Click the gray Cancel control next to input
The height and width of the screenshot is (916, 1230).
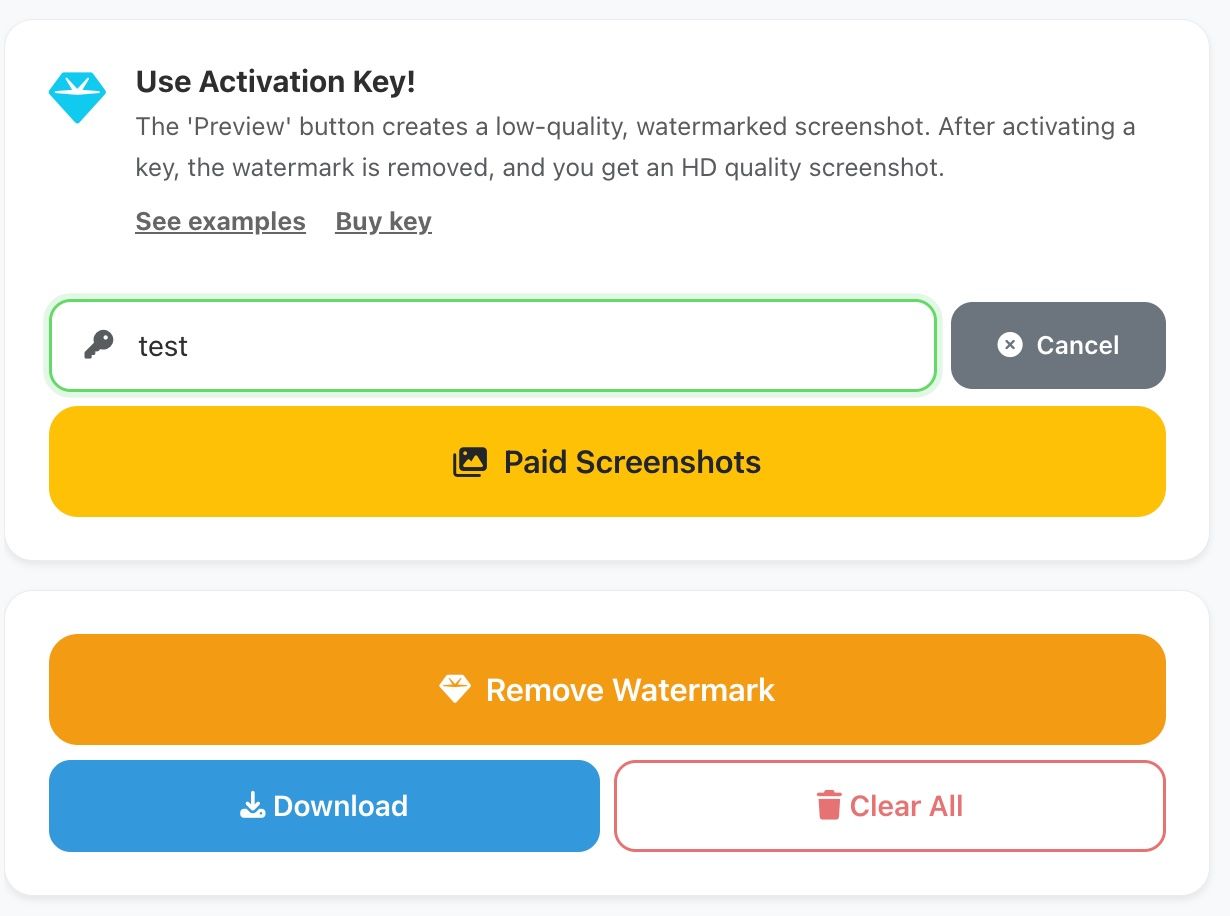tap(1058, 345)
